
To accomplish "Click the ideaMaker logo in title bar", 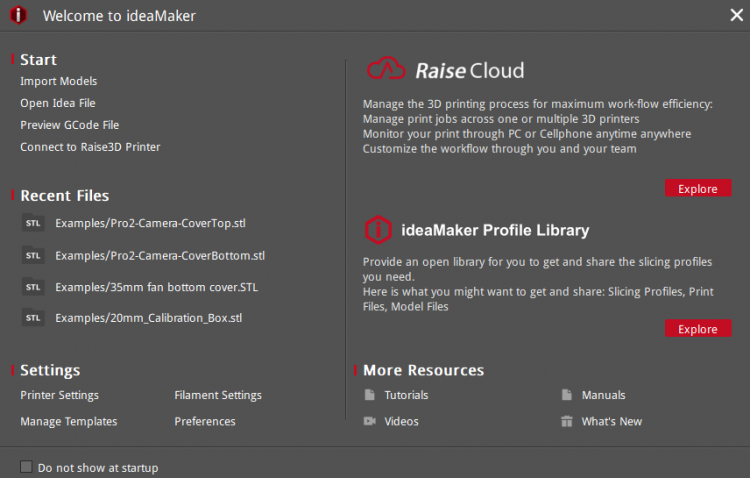I will 18,15.
